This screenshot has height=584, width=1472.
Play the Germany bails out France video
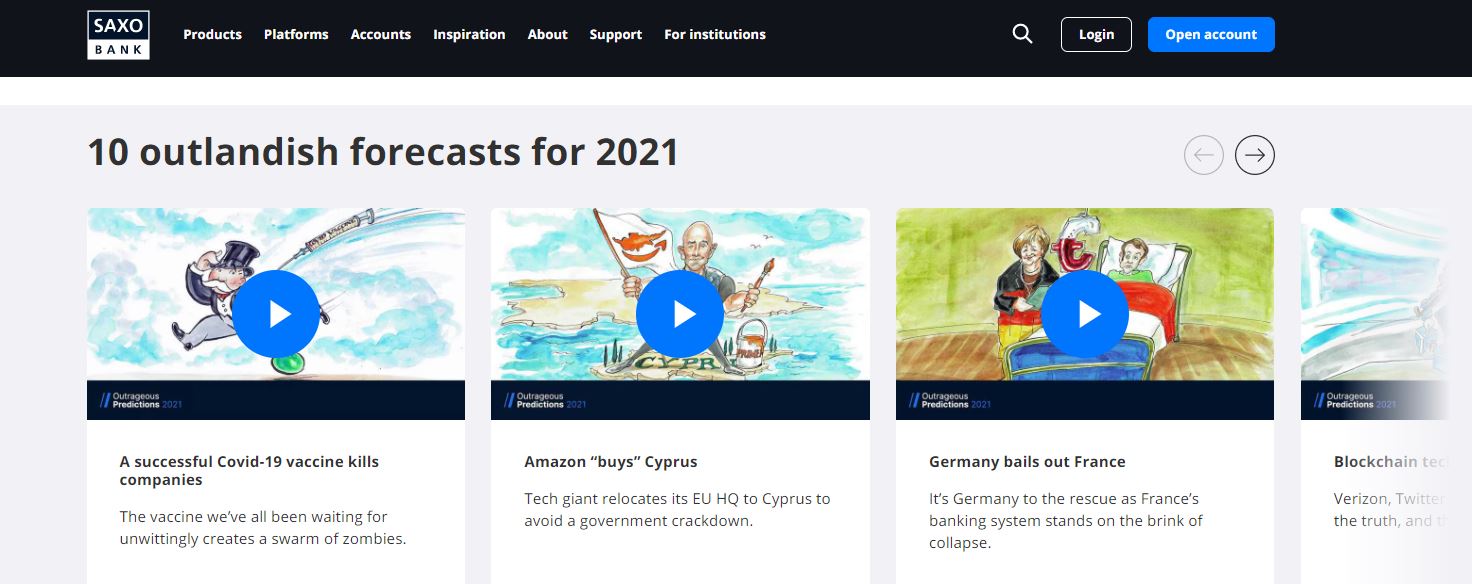[1085, 314]
